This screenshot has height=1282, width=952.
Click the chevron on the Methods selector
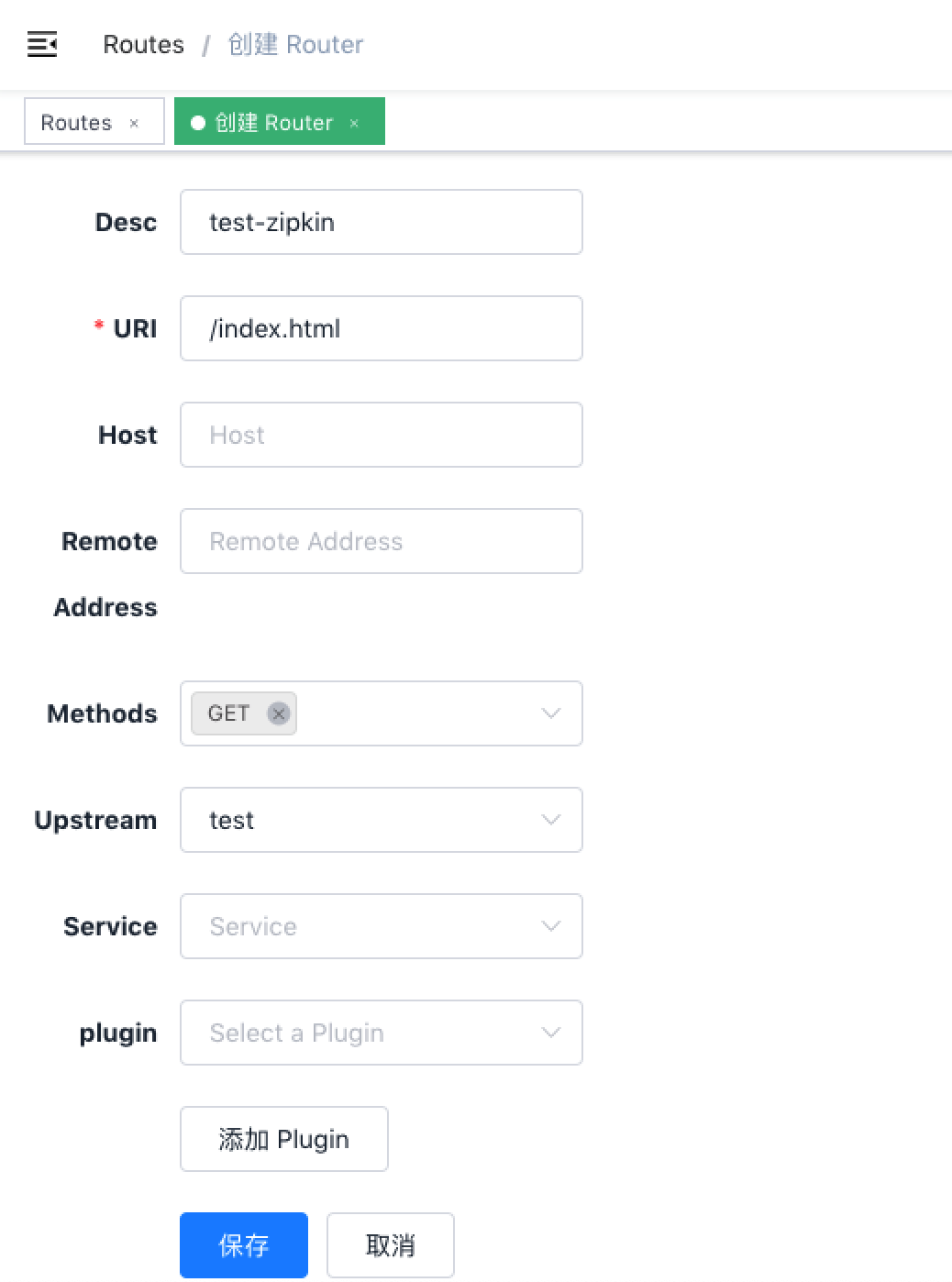click(x=550, y=713)
